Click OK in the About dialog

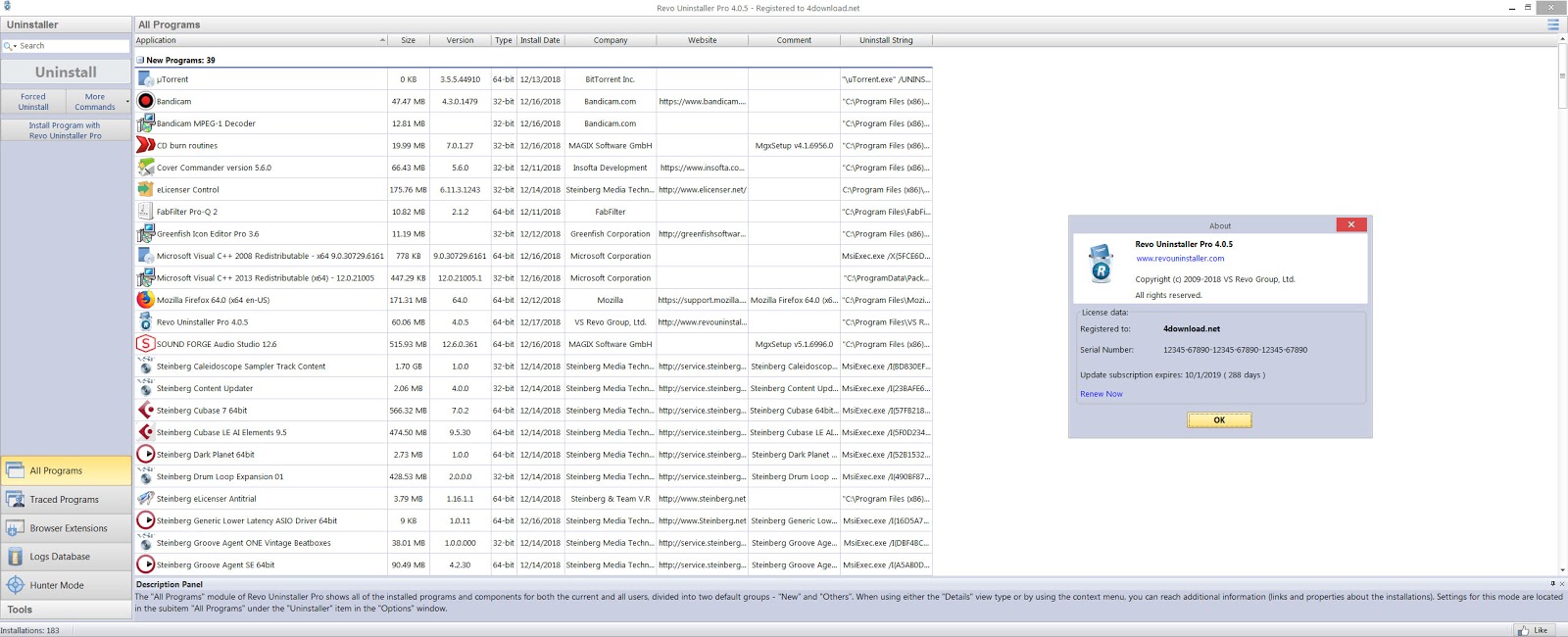coord(1219,419)
